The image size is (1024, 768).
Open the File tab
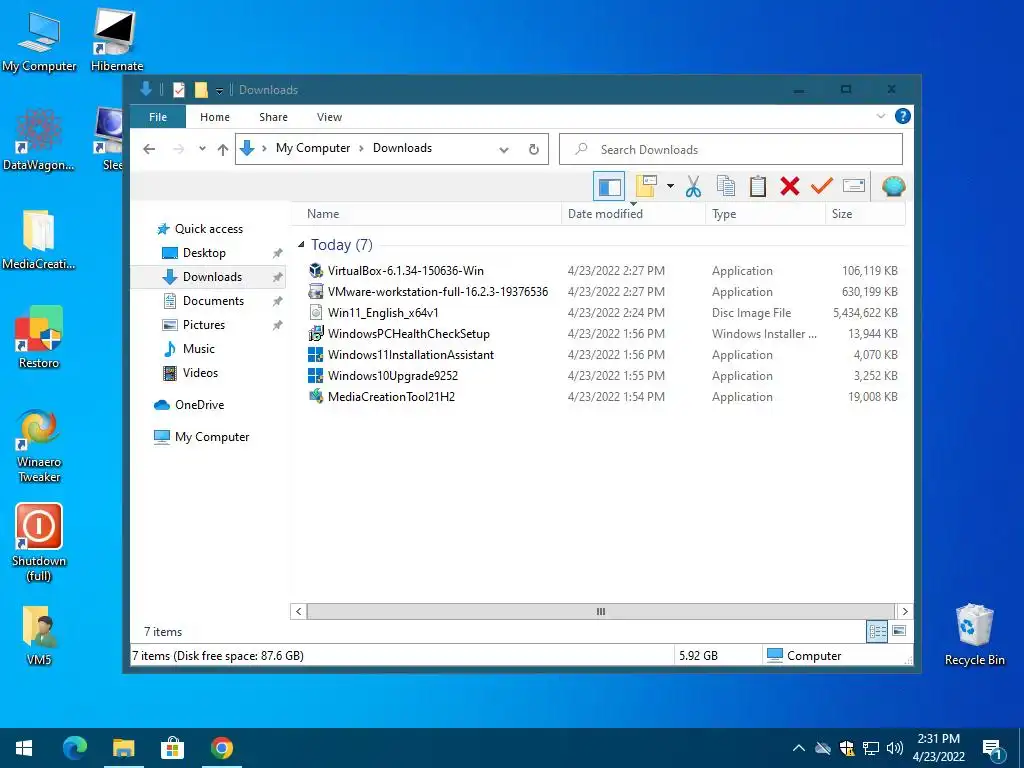158,117
